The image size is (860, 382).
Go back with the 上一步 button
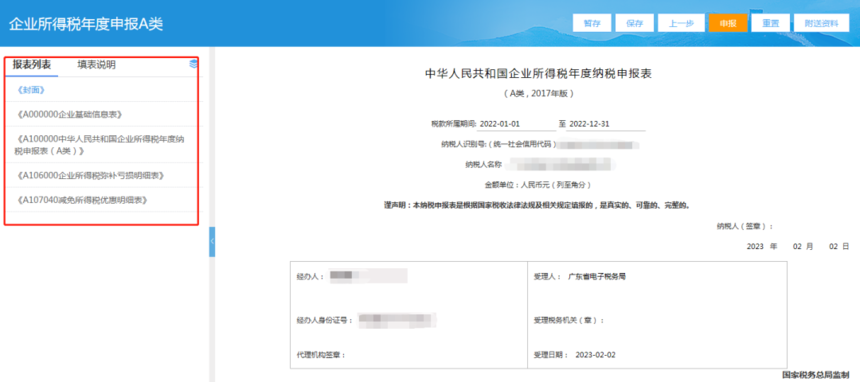(681, 23)
